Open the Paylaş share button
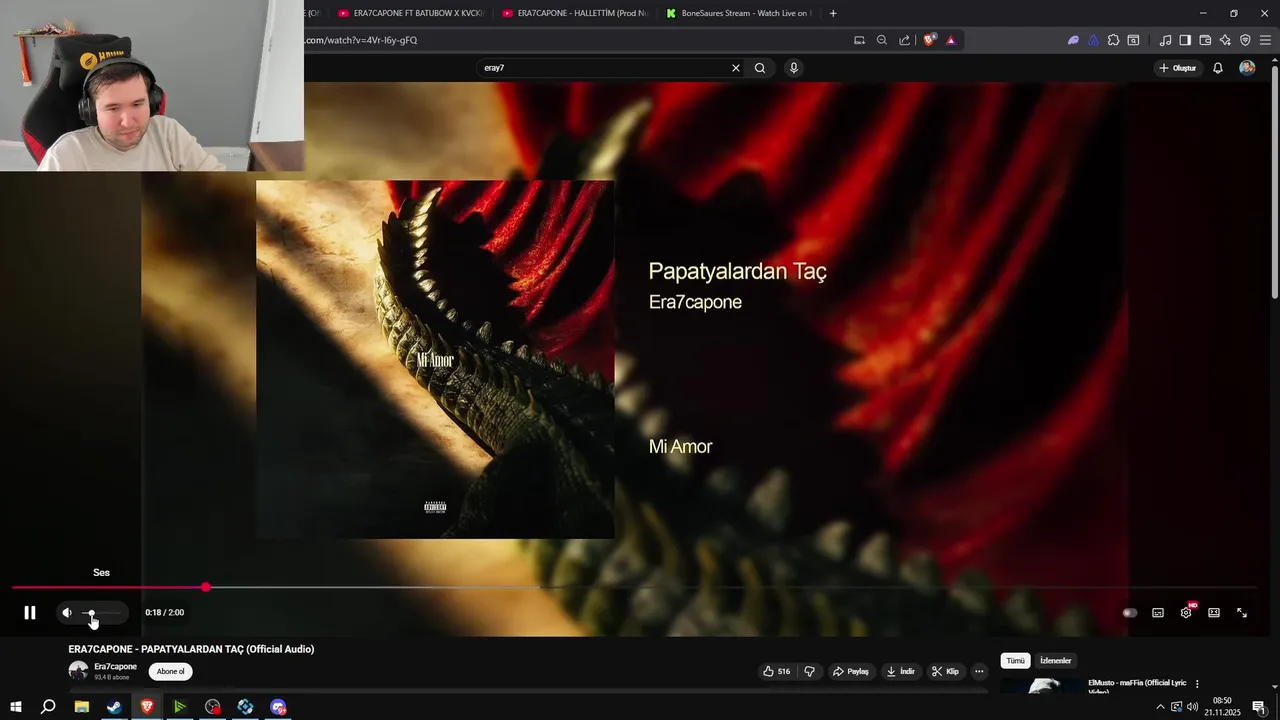This screenshot has height=720, width=1280. tap(851, 671)
